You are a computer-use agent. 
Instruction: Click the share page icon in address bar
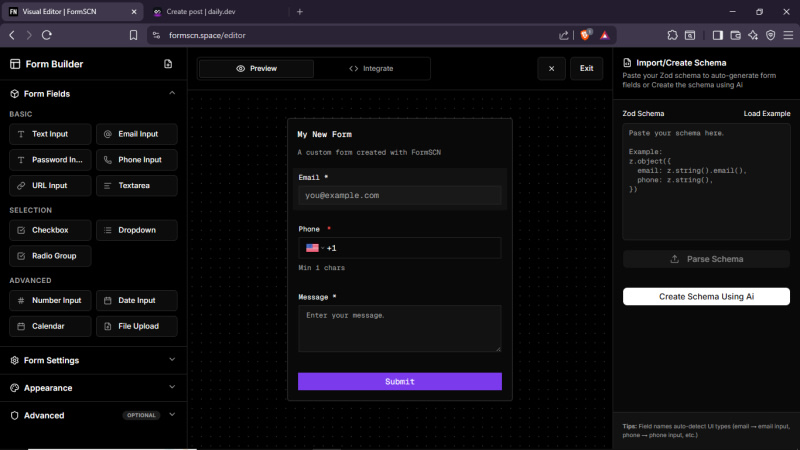(563, 35)
